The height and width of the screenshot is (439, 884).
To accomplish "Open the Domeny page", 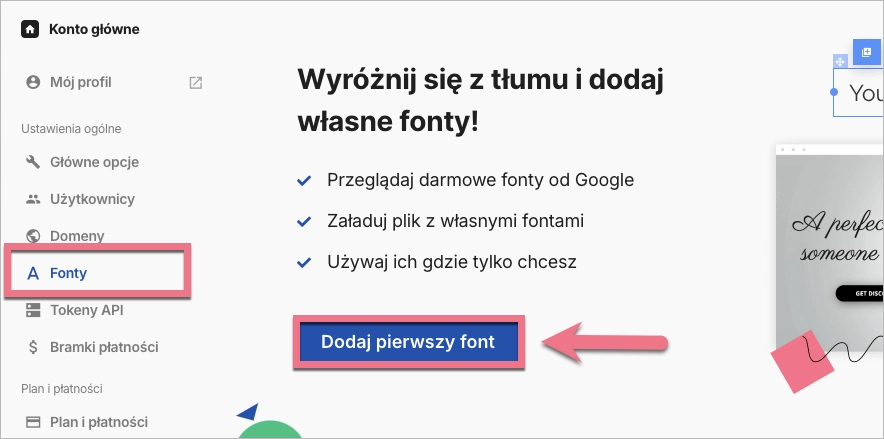I will pos(77,236).
